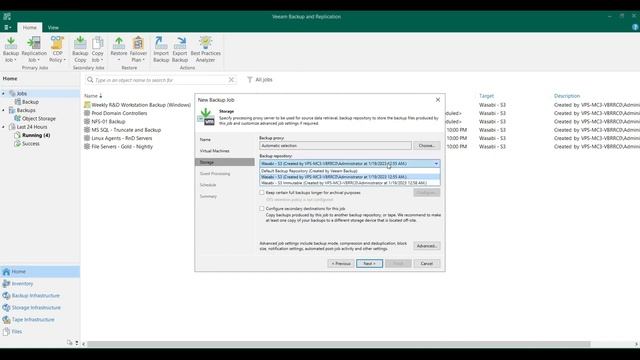This screenshot has height=360, width=640.
Task: Select Success in the tree
Action: point(27,144)
